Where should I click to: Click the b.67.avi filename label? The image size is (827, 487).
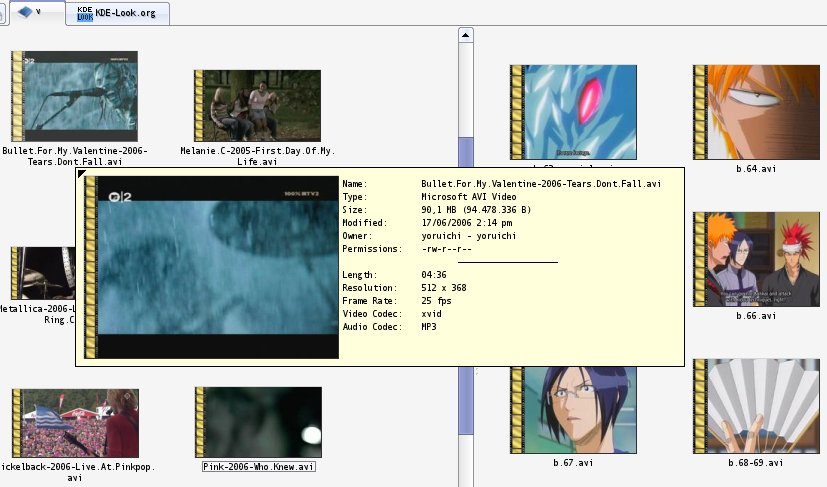(x=573, y=463)
